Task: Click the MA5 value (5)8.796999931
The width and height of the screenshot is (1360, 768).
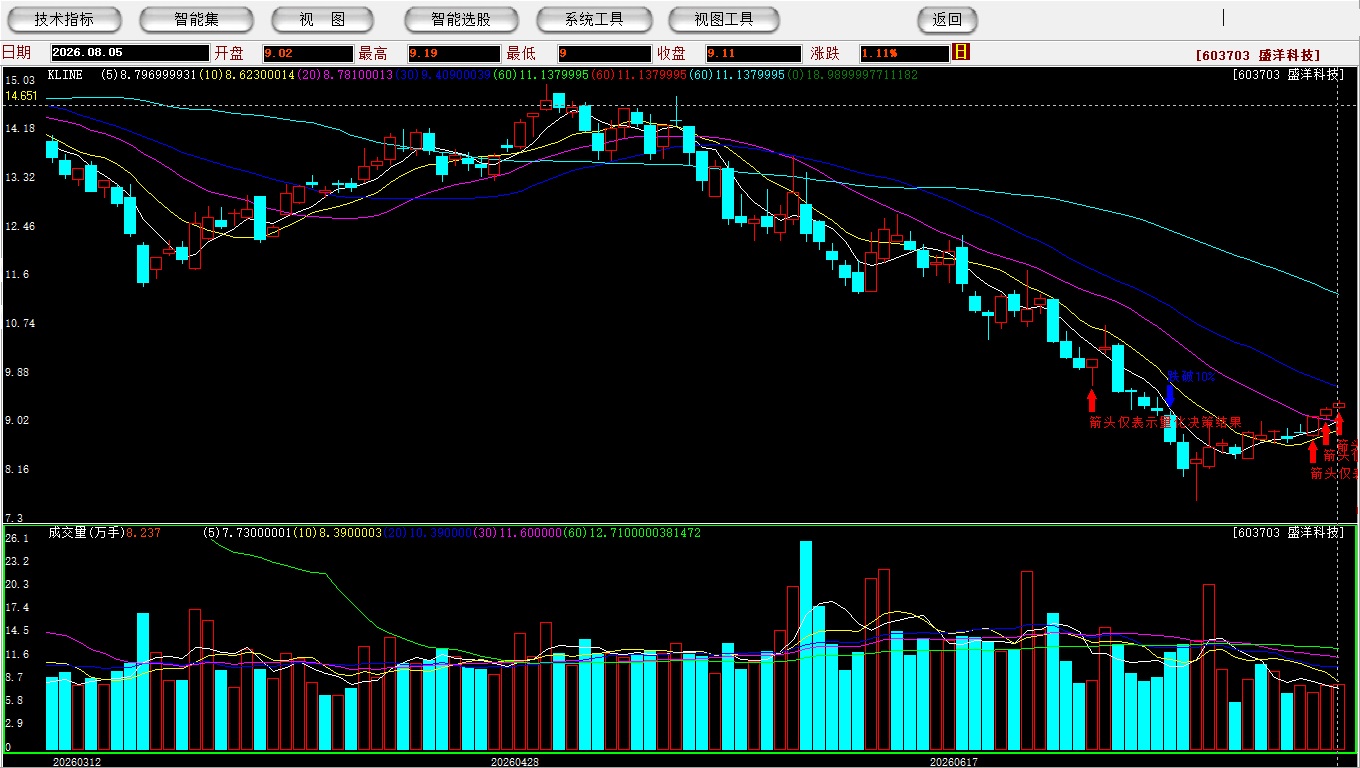Action: pyautogui.click(x=149, y=75)
